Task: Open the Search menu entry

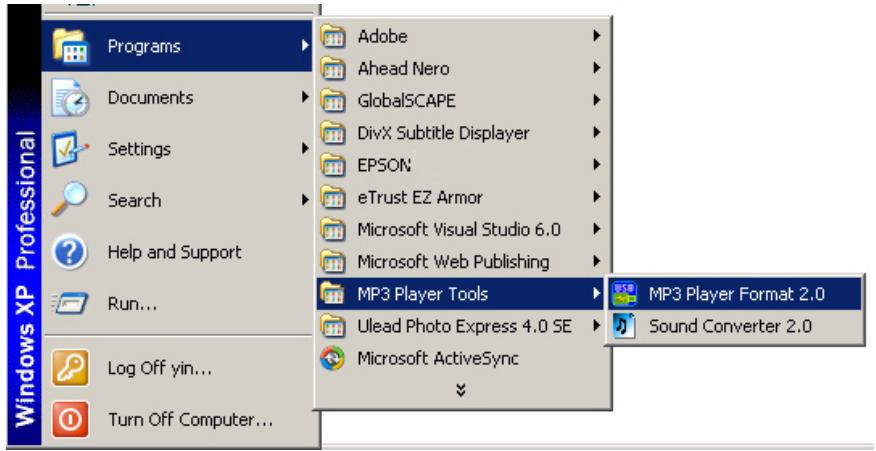Action: pyautogui.click(x=178, y=201)
